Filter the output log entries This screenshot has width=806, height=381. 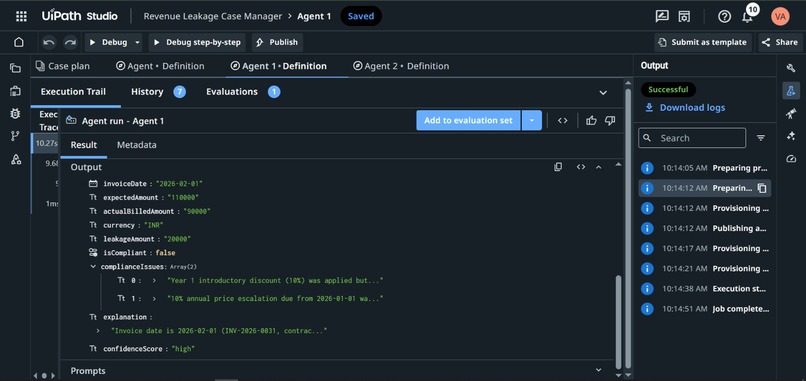[x=761, y=138]
